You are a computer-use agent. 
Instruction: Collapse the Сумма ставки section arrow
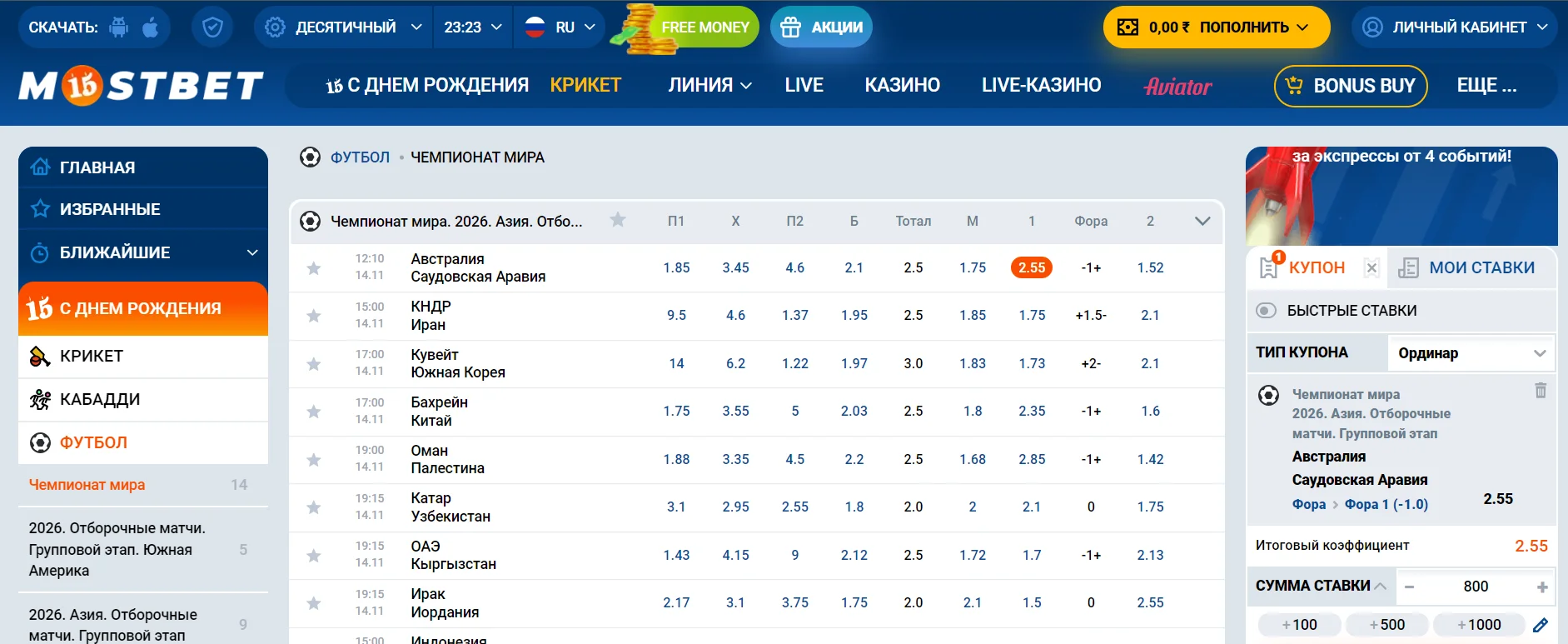click(x=1380, y=587)
